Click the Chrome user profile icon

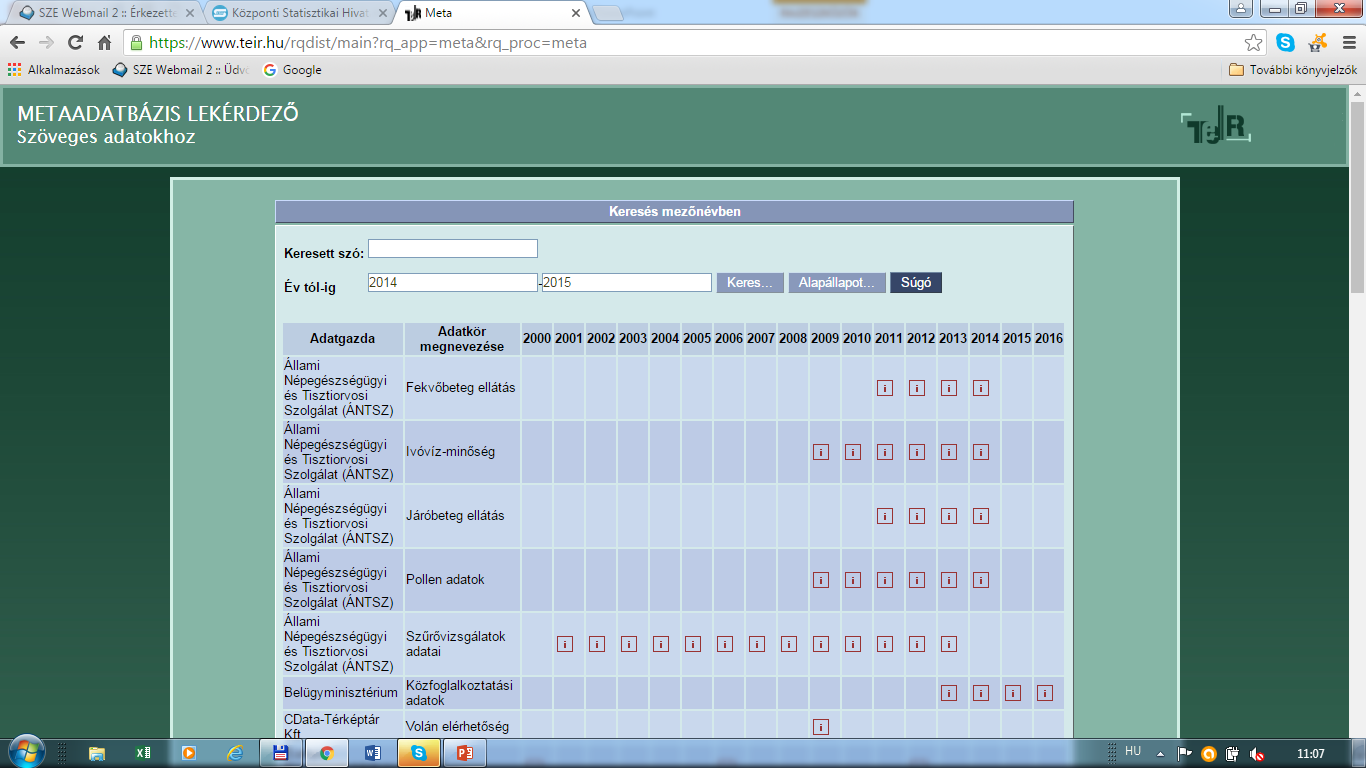click(1240, 9)
